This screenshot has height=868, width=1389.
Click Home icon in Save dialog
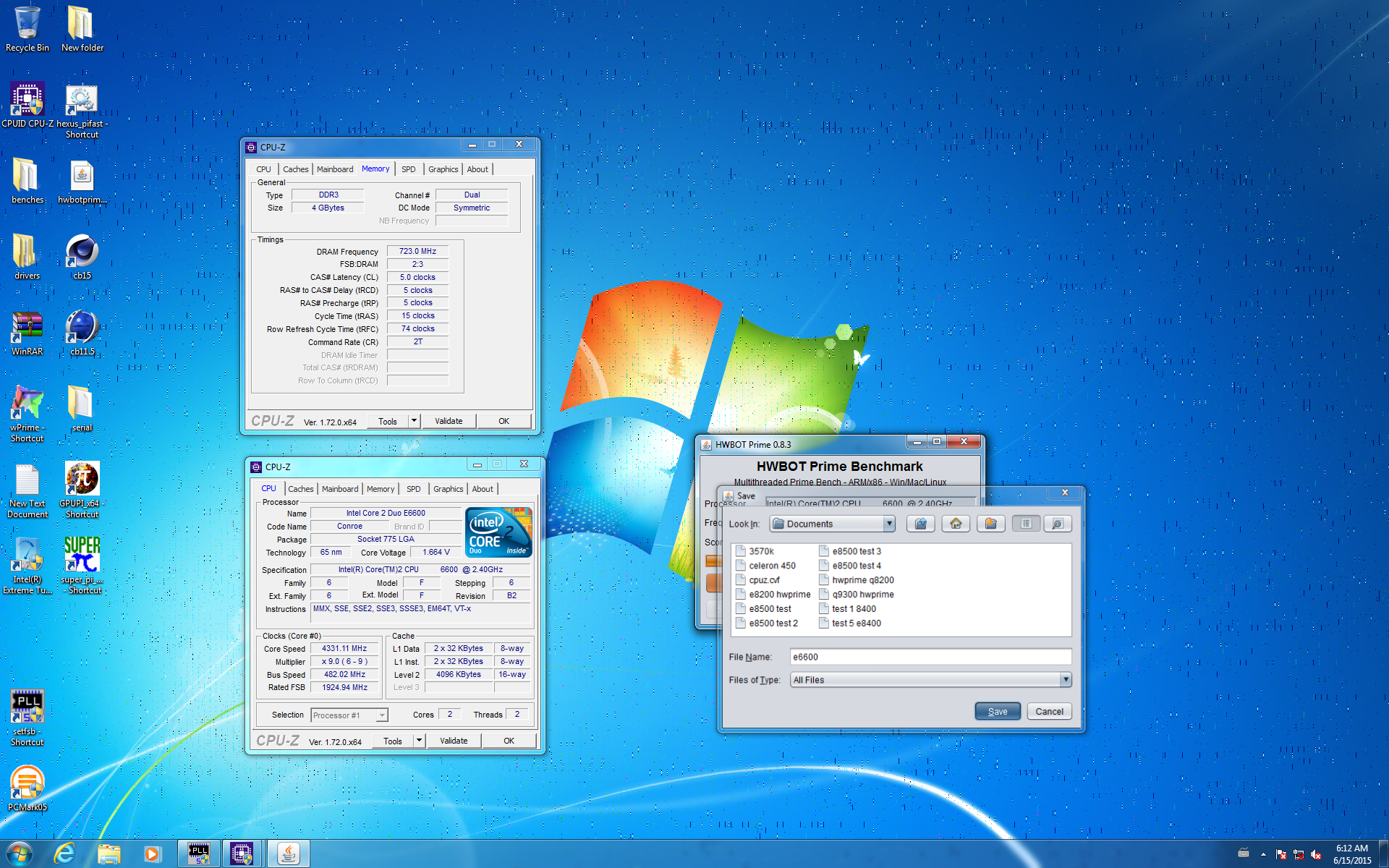(x=956, y=524)
